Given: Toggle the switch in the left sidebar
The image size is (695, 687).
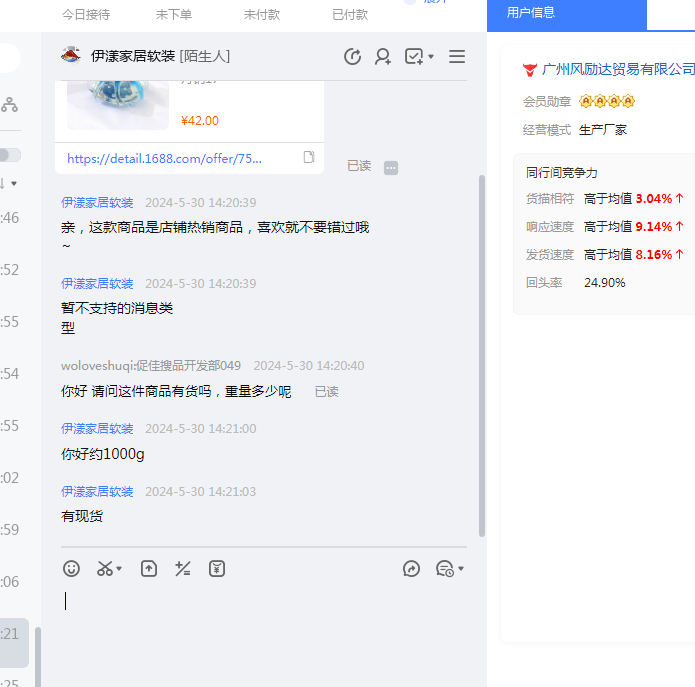Looking at the screenshot, I should (10, 155).
